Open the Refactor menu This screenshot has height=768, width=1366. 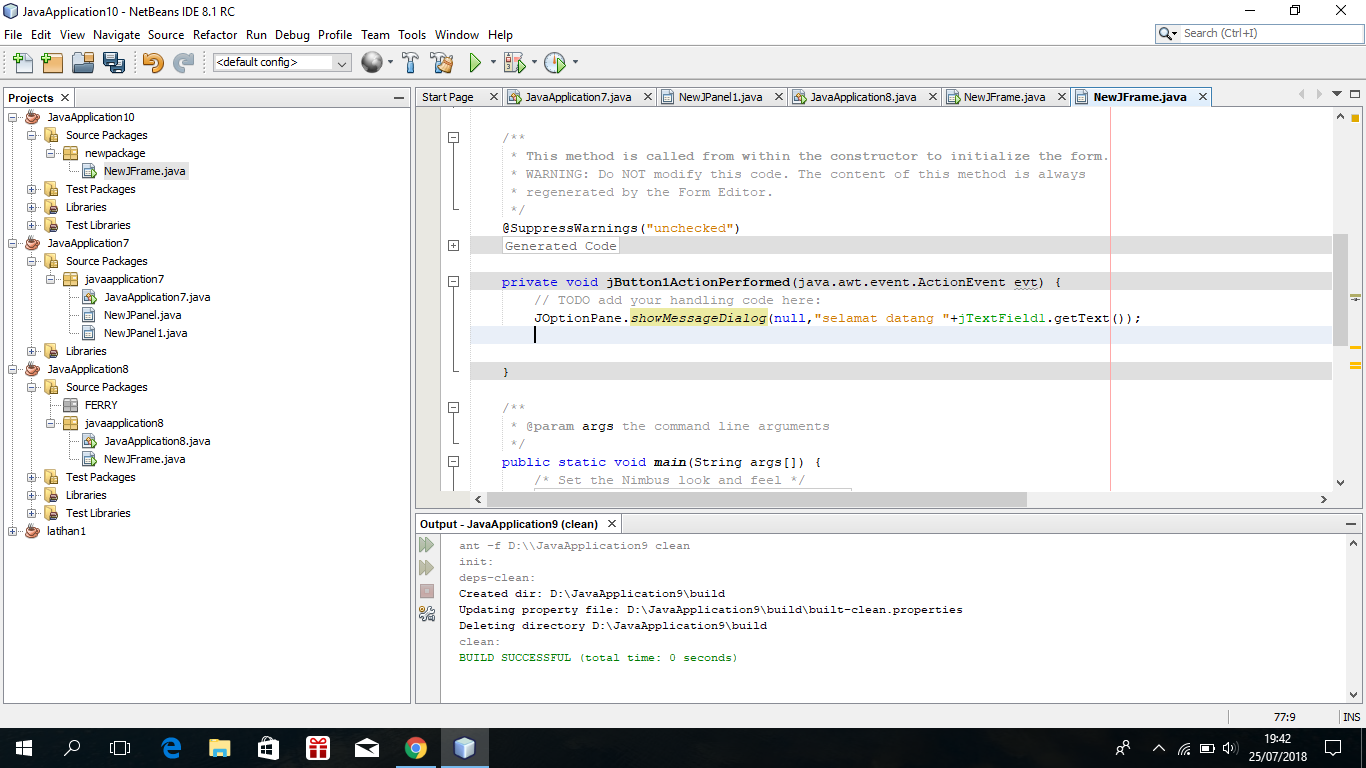point(215,34)
